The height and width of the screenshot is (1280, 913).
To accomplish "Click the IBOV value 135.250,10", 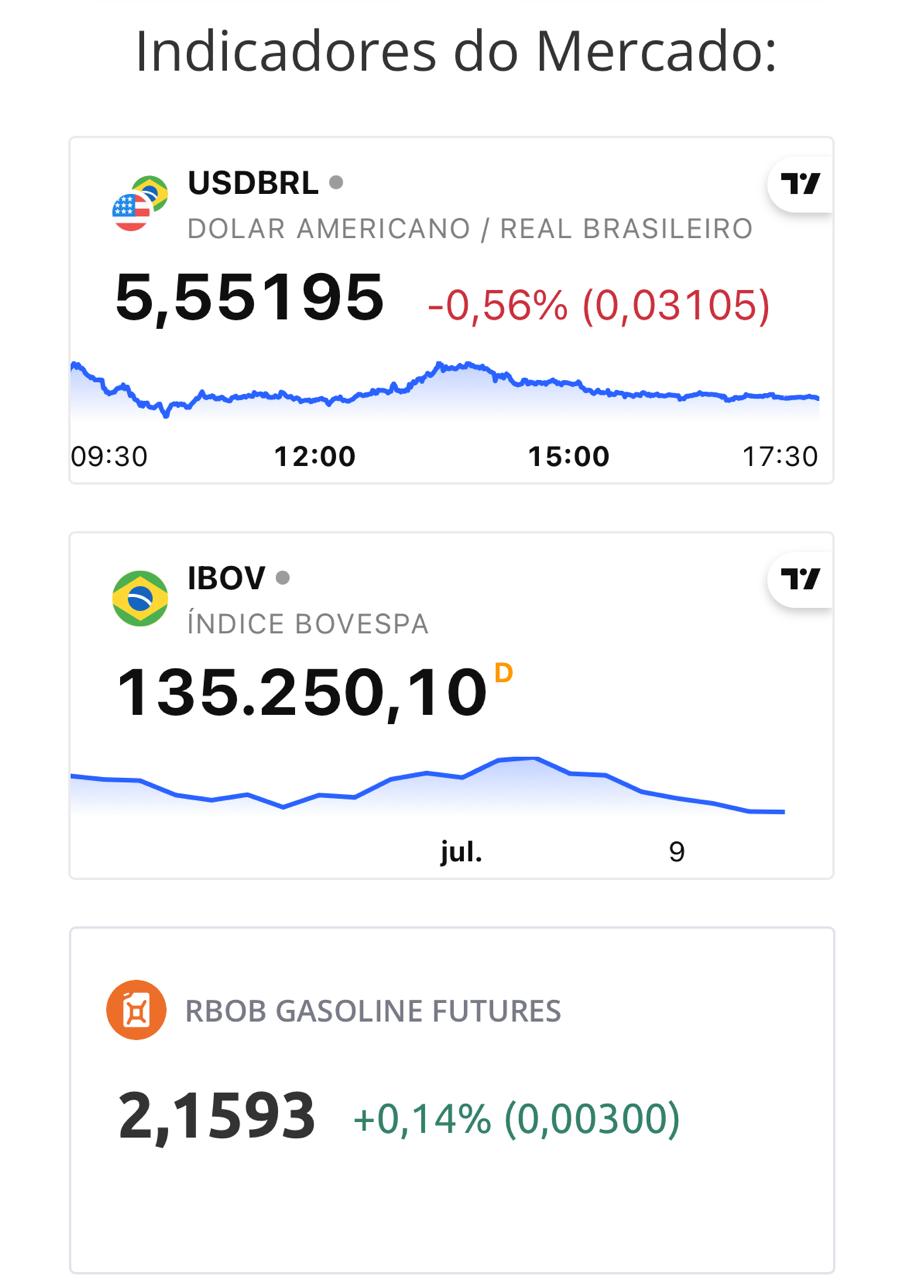I will [302, 693].
